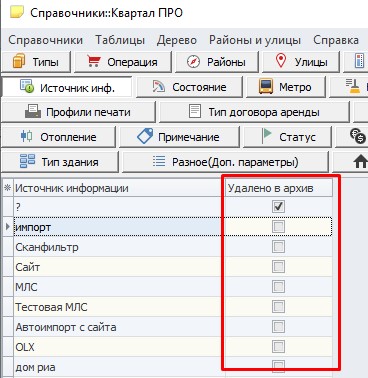
Task: Check archive box for дом риа row
Action: pos(278,366)
